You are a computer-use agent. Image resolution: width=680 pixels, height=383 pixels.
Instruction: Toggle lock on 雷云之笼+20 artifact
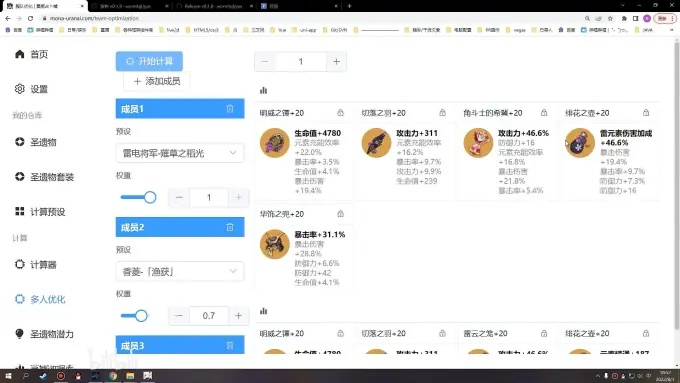(x=544, y=334)
